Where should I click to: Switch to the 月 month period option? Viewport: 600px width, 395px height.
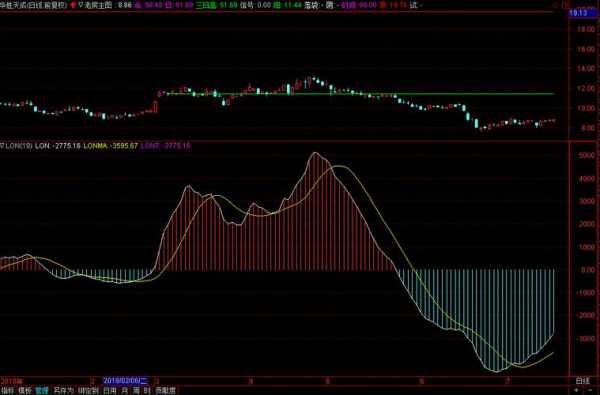coord(124,391)
